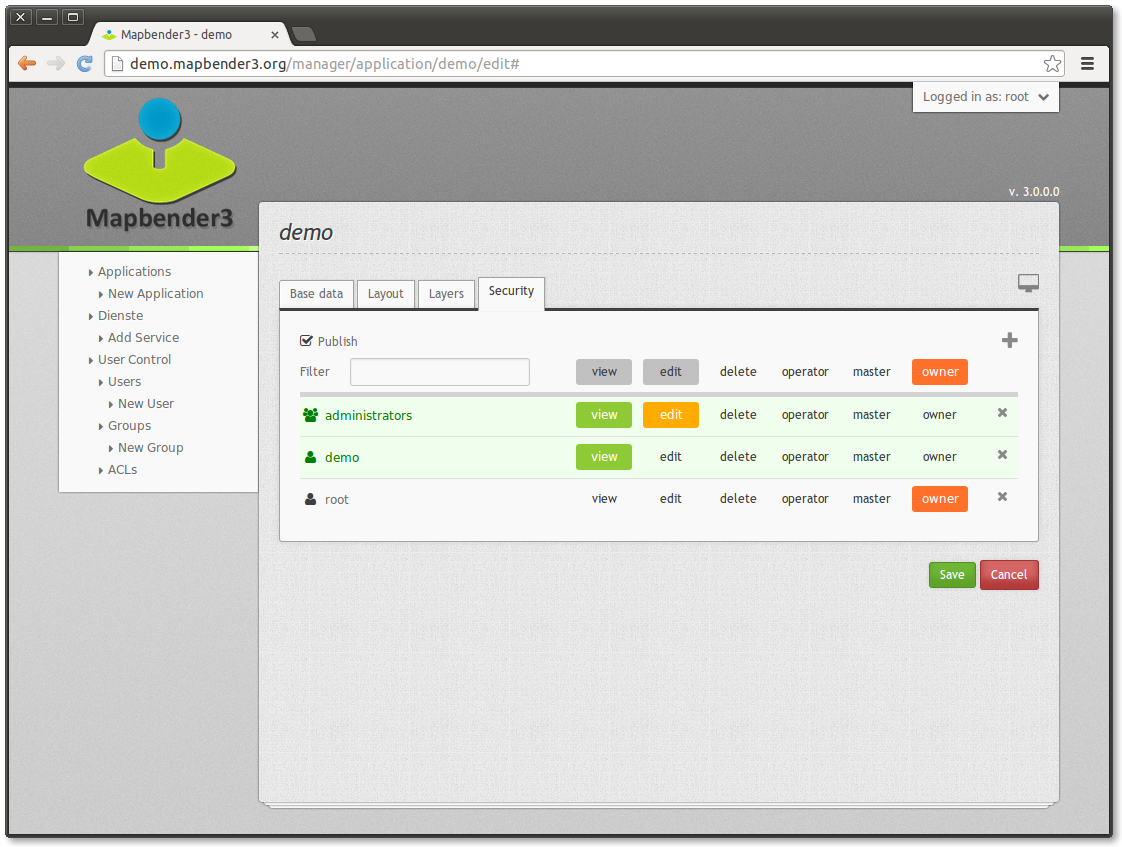Remove the administrators row with its X
This screenshot has height=847, width=1122.
pyautogui.click(x=1003, y=413)
